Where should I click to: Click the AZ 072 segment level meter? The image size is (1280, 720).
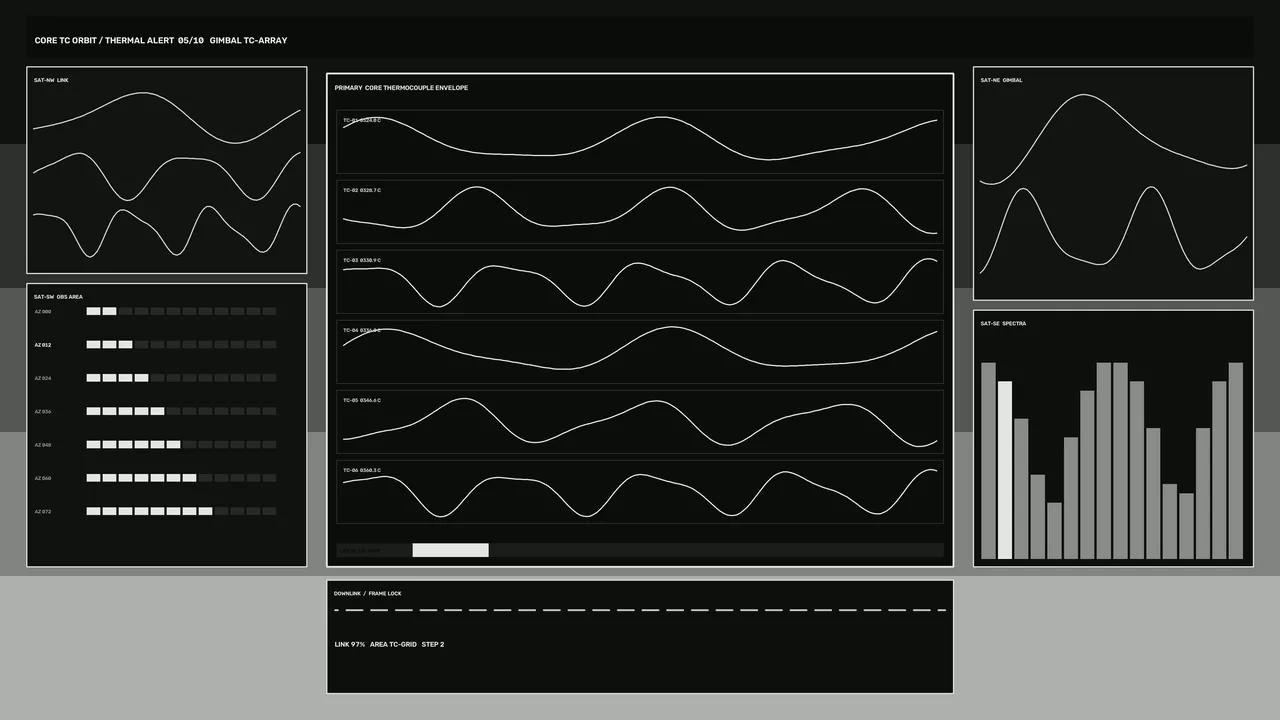(x=181, y=511)
